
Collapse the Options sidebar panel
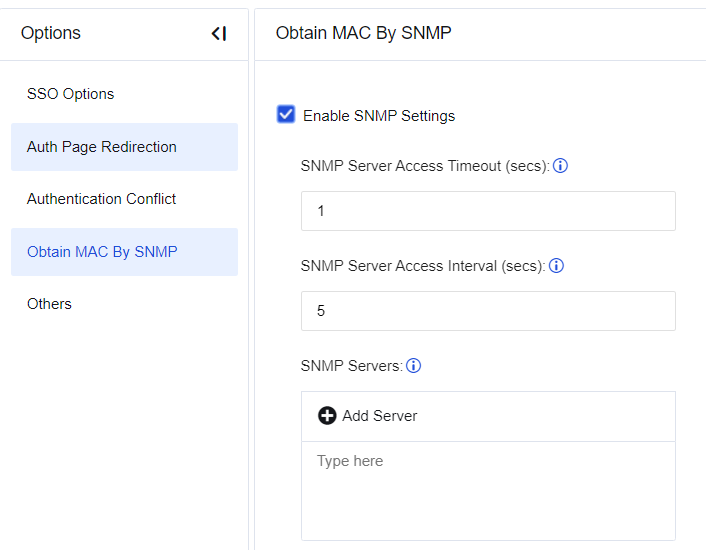218,34
